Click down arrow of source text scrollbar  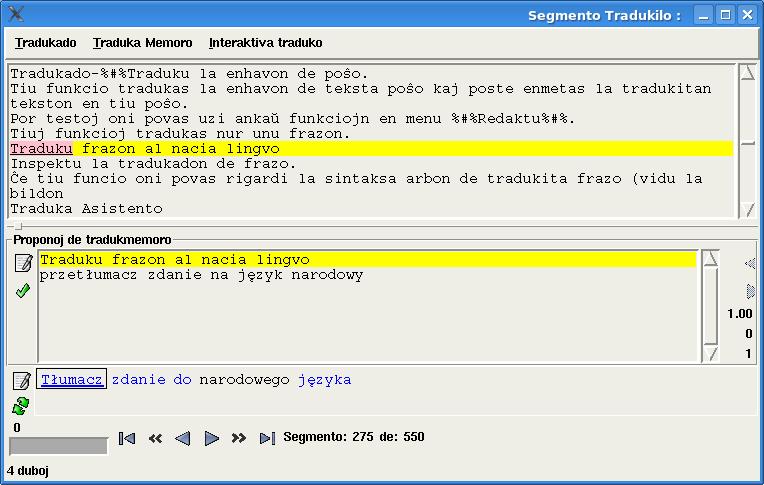tap(748, 210)
